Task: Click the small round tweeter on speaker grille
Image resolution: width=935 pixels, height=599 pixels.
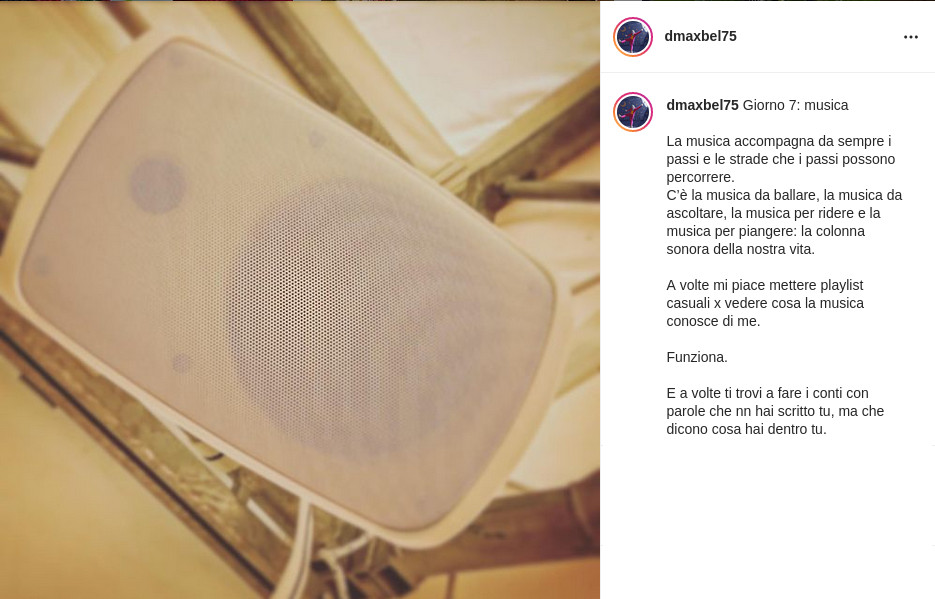Action: pyautogui.click(x=157, y=186)
